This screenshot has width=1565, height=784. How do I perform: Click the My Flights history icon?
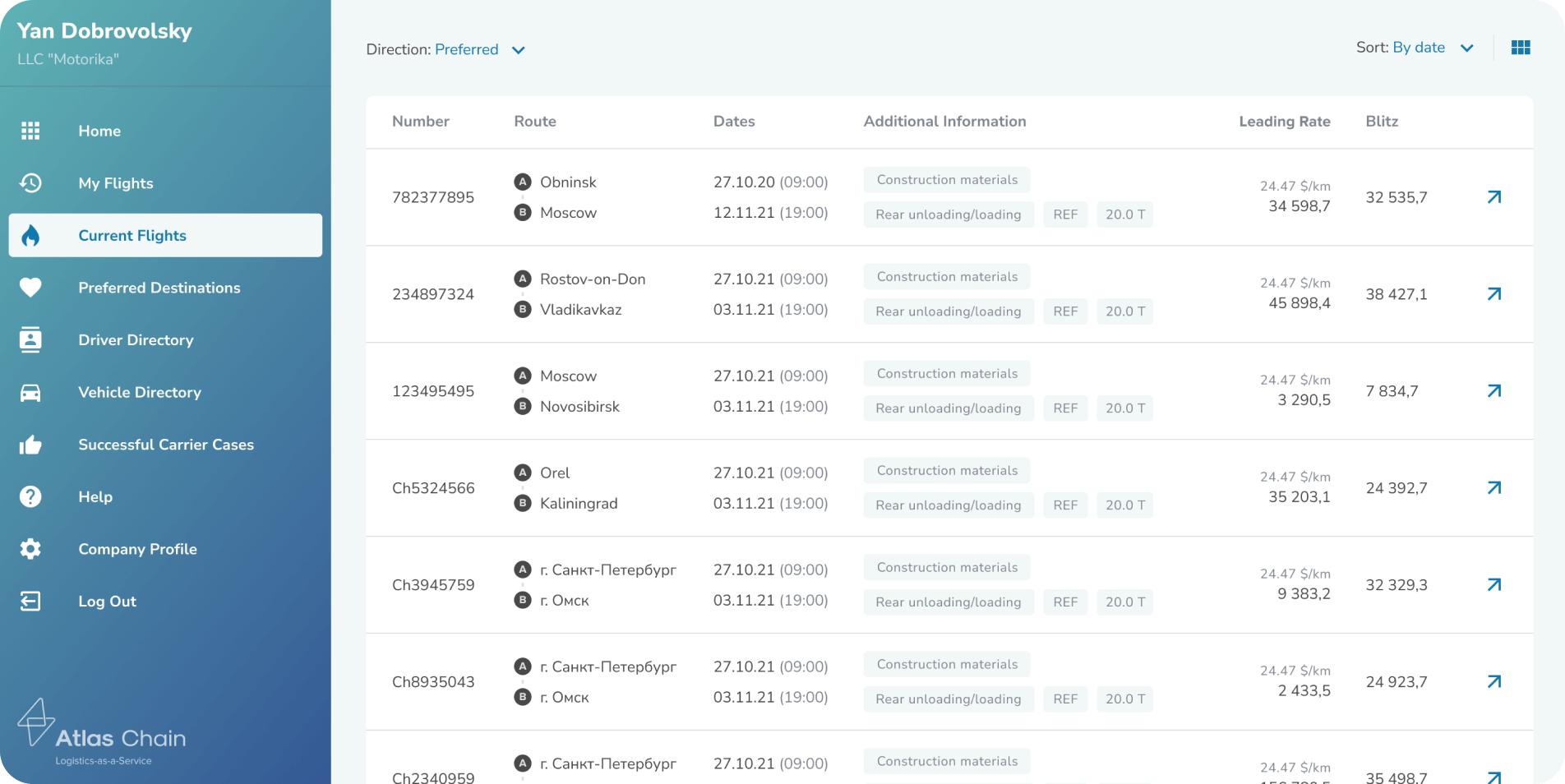[30, 183]
